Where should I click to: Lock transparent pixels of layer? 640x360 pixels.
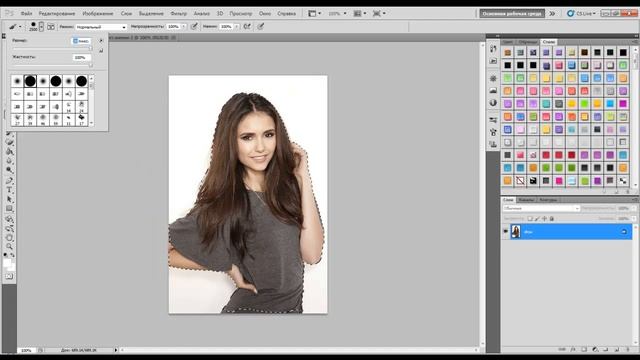click(x=530, y=219)
